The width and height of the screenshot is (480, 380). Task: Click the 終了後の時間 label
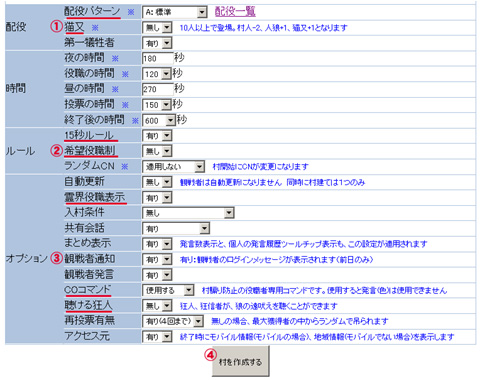pos(94,120)
